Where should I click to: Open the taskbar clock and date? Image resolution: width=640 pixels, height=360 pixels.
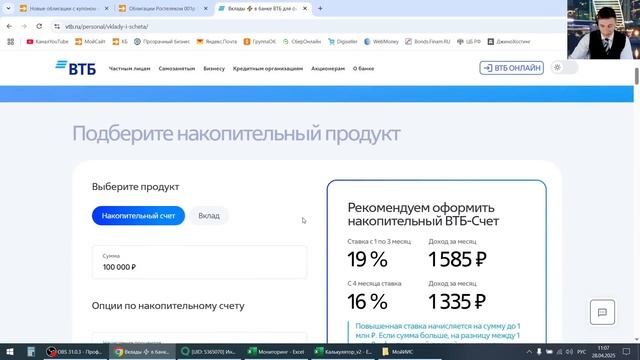(603, 352)
